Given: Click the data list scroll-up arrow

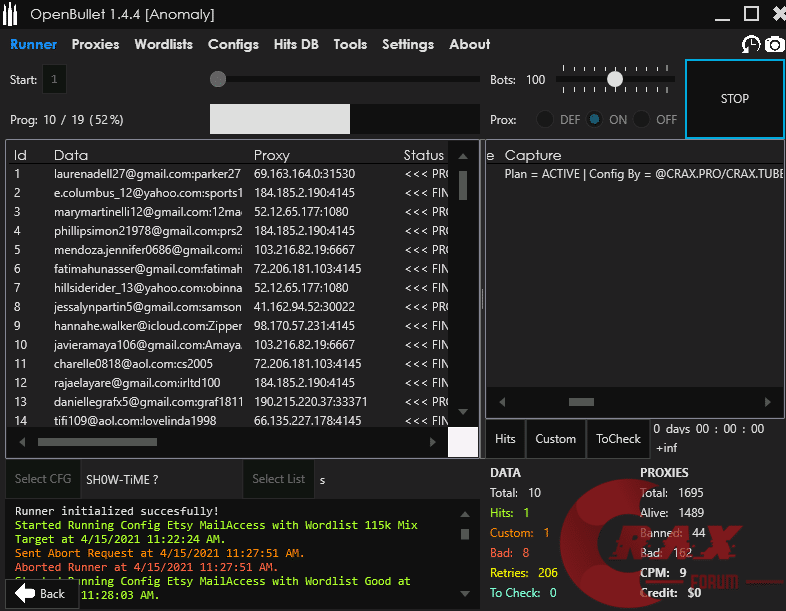Looking at the screenshot, I should pos(462,156).
